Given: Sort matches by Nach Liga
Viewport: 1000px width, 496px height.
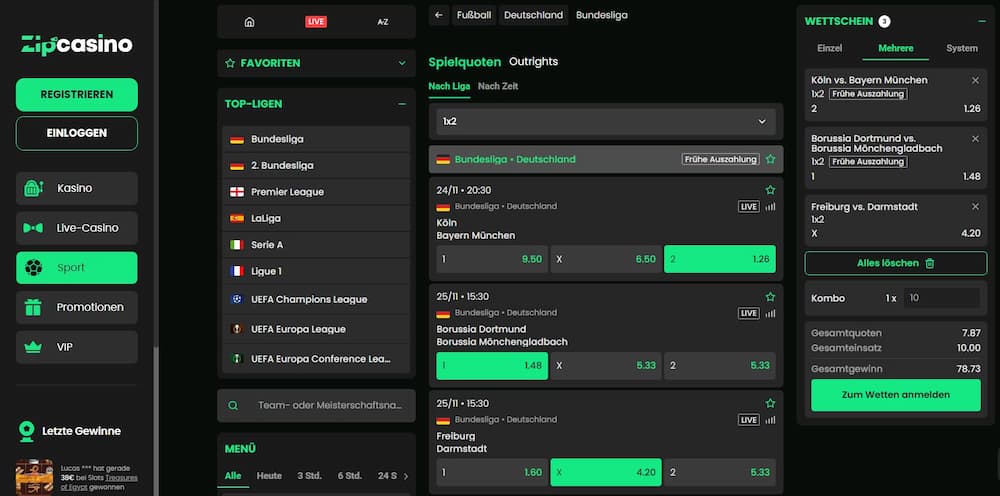Looking at the screenshot, I should [x=449, y=86].
